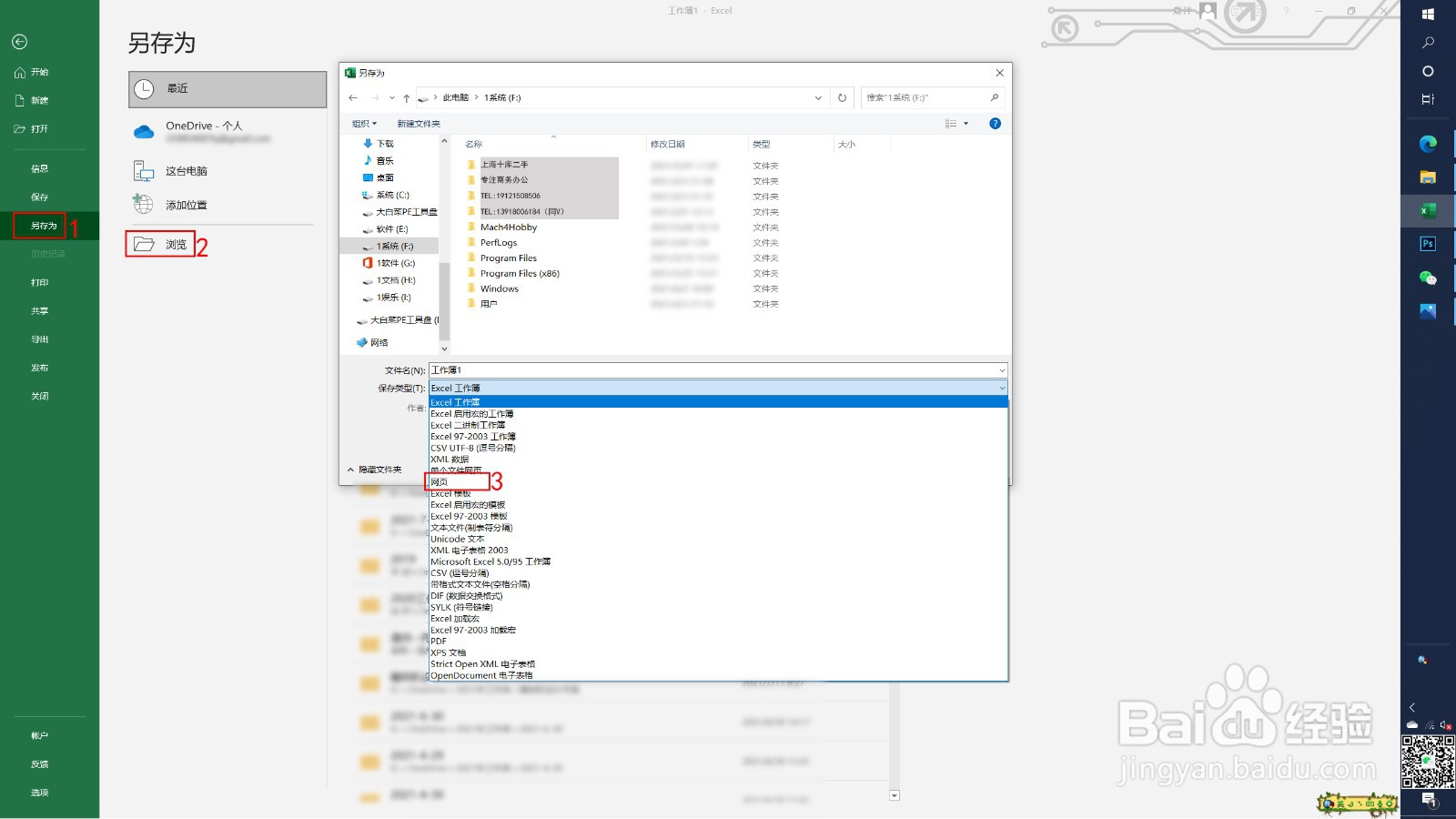Click the 文件名 filename field 工作簿1
This screenshot has height=819, width=1456.
pos(718,370)
